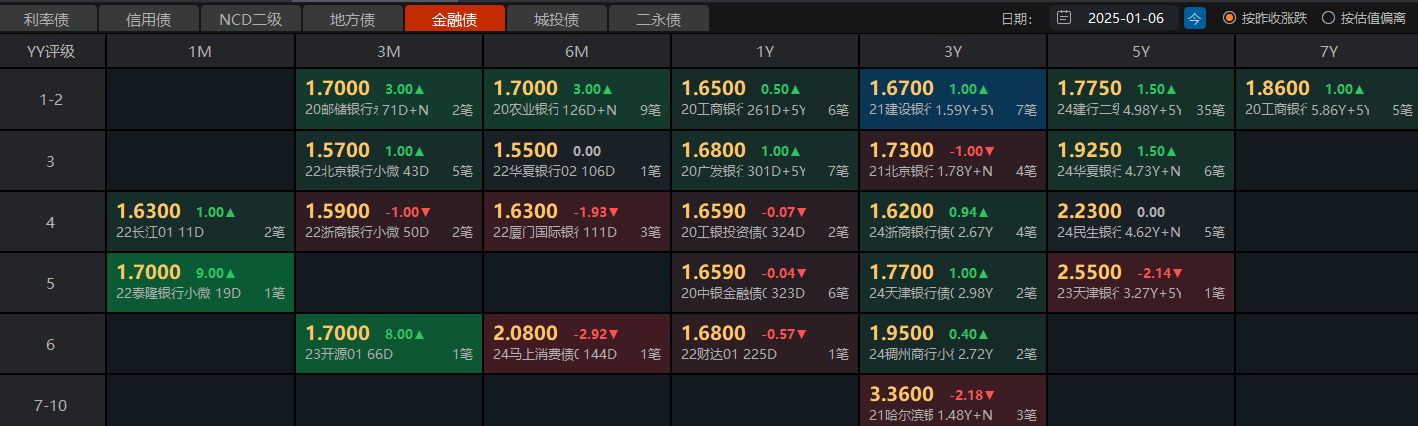The width and height of the screenshot is (1418, 426).
Task: Select the 按昨收涨跌 radio option
Action: pos(1229,17)
